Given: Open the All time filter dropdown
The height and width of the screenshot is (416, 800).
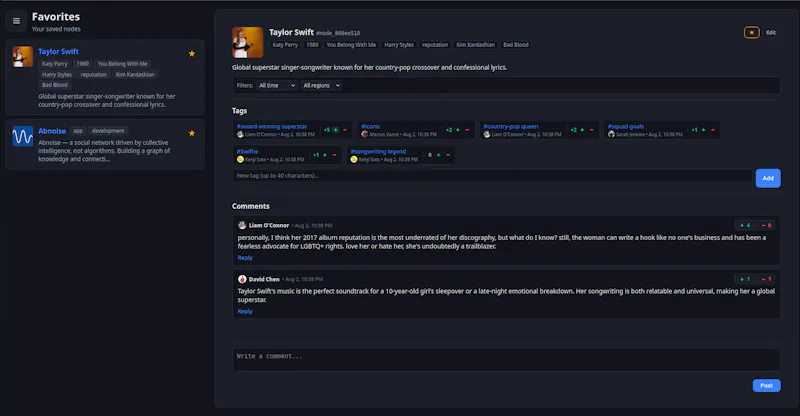Looking at the screenshot, I should pos(277,85).
